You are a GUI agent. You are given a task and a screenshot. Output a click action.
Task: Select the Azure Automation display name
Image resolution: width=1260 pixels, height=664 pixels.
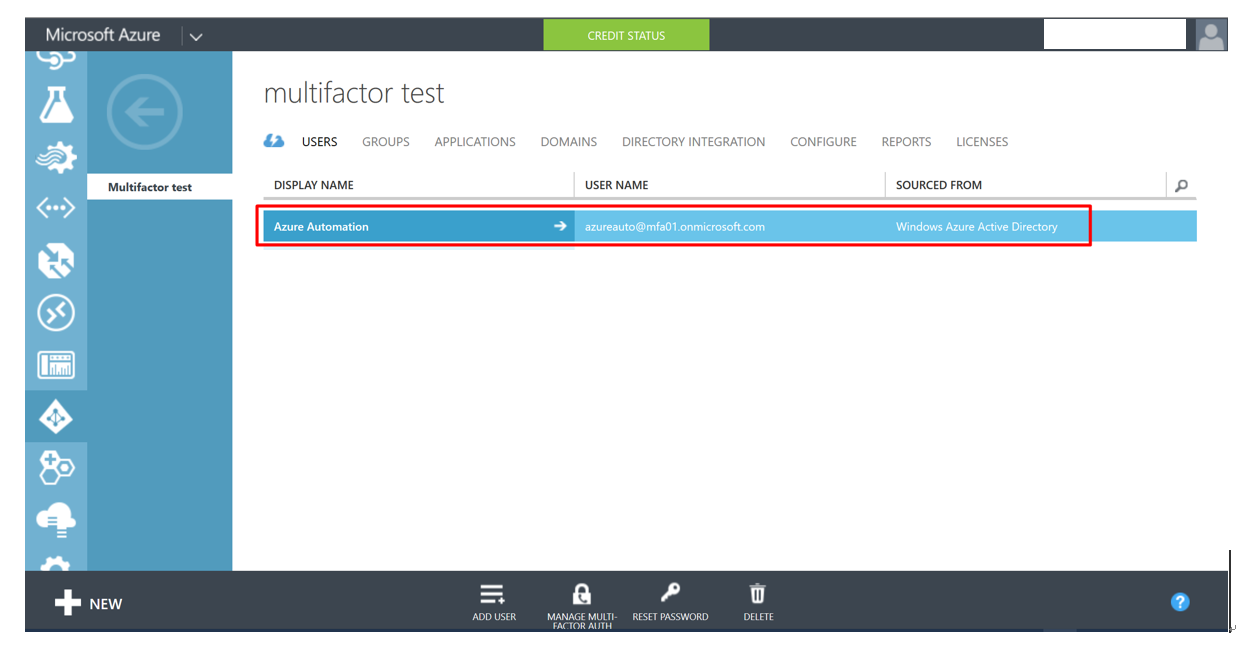pos(321,227)
